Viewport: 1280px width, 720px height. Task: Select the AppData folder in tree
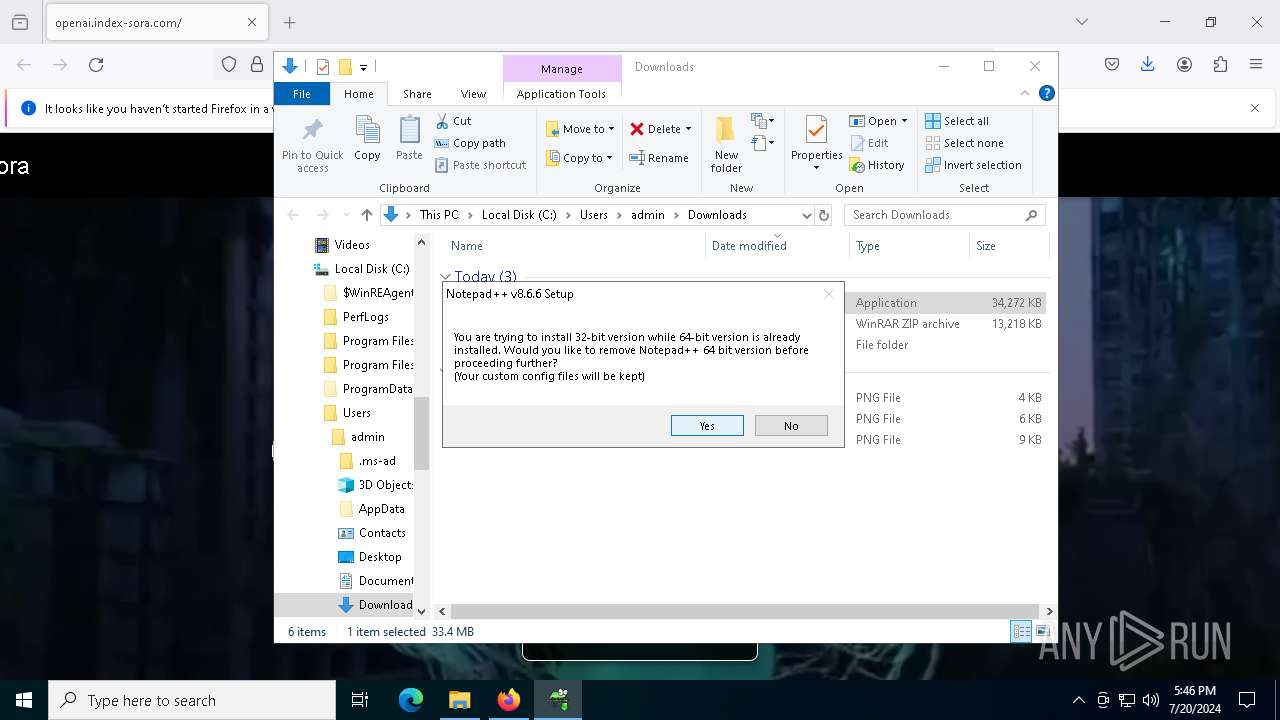click(x=381, y=509)
